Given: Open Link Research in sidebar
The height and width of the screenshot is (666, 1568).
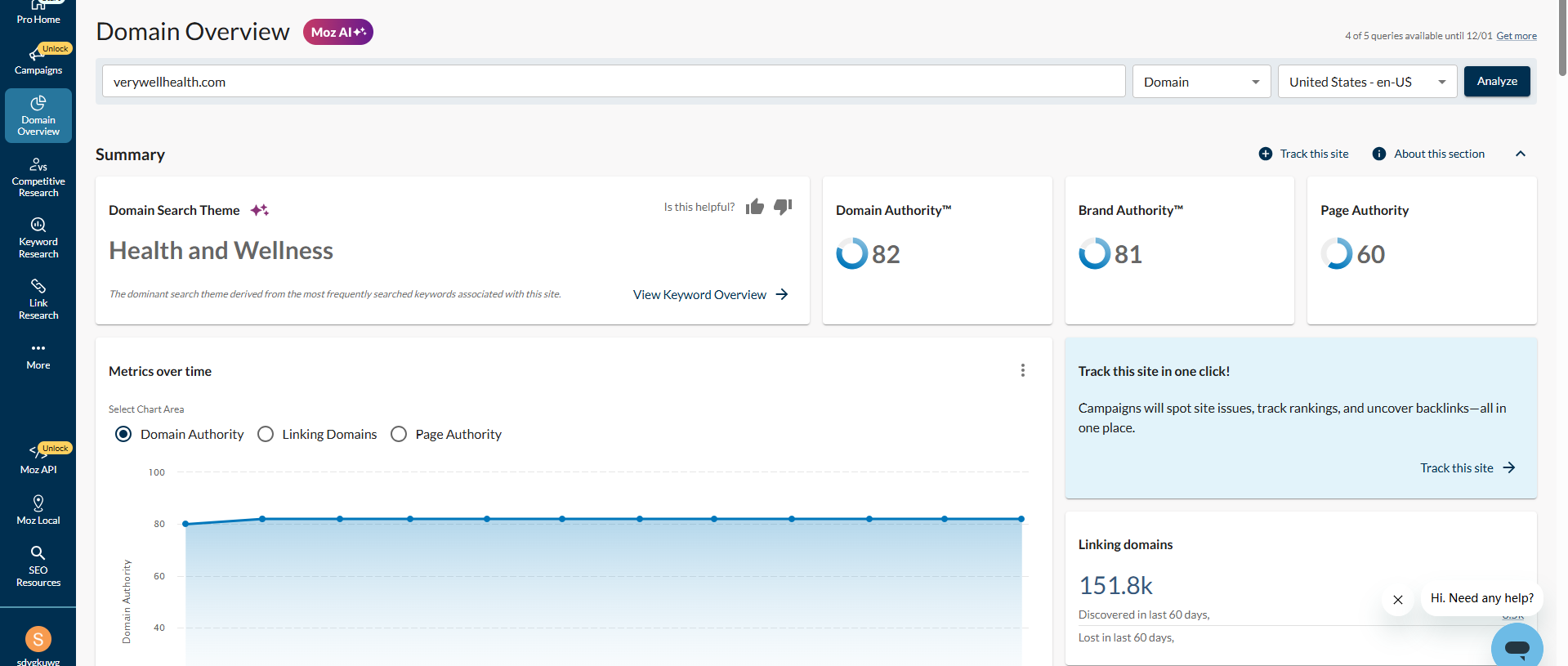Looking at the screenshot, I should [38, 298].
